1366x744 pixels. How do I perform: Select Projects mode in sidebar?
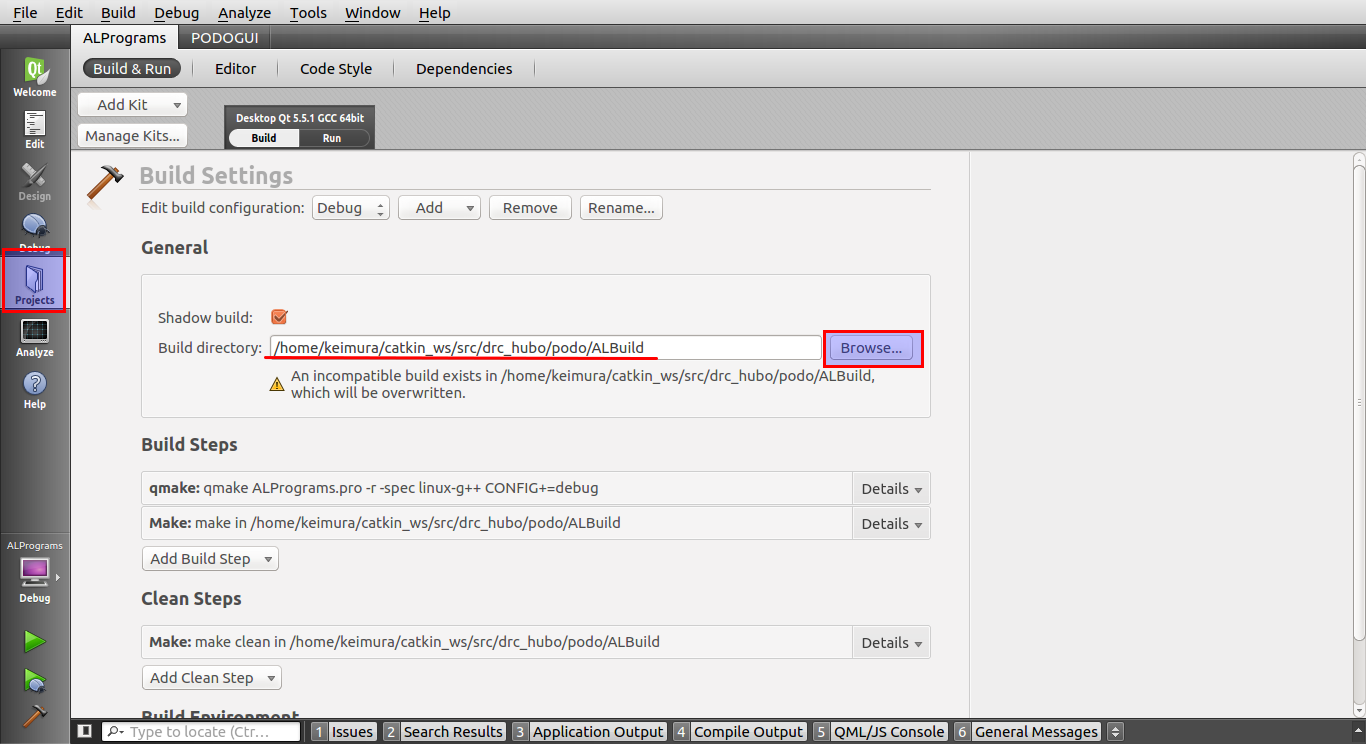point(34,282)
